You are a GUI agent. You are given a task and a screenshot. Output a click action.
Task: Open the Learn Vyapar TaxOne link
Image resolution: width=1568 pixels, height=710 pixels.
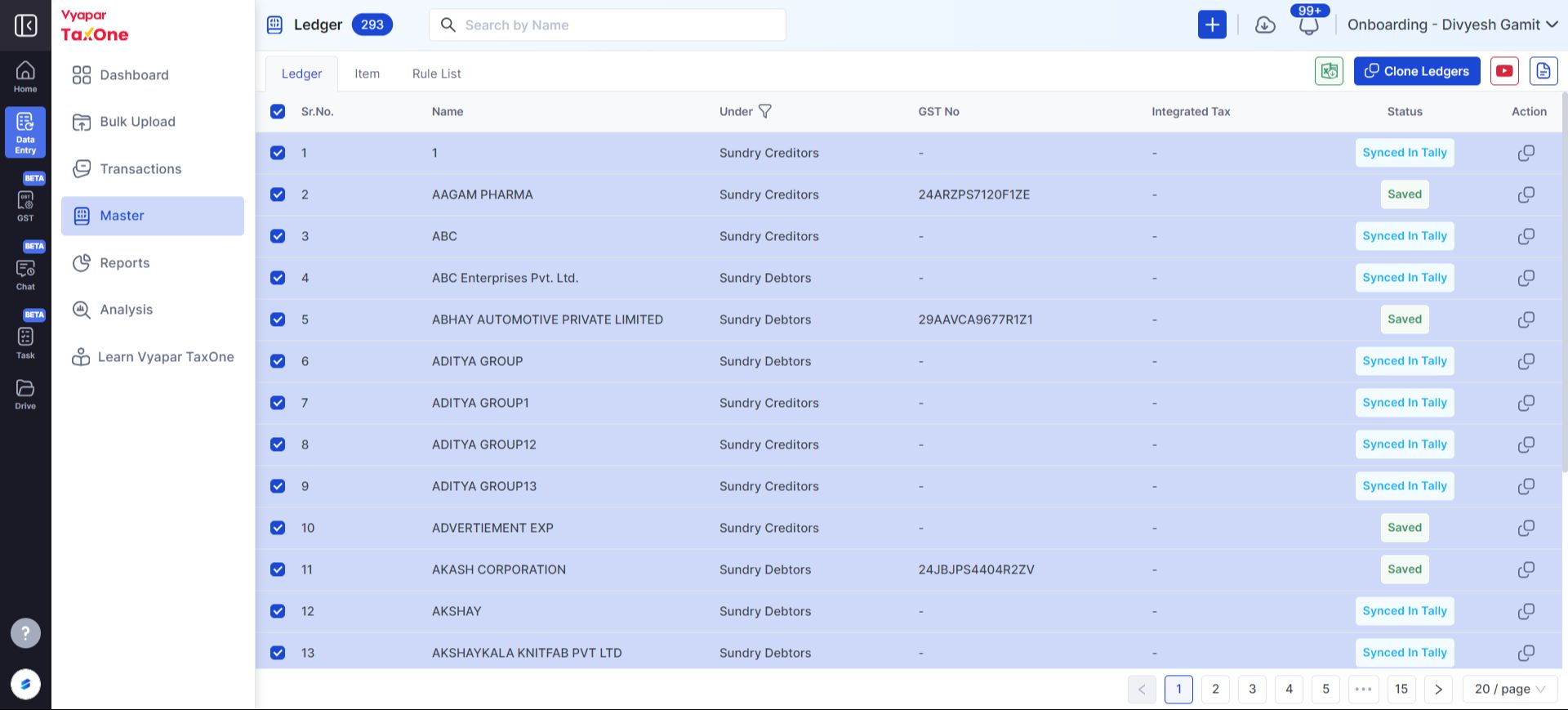153,357
